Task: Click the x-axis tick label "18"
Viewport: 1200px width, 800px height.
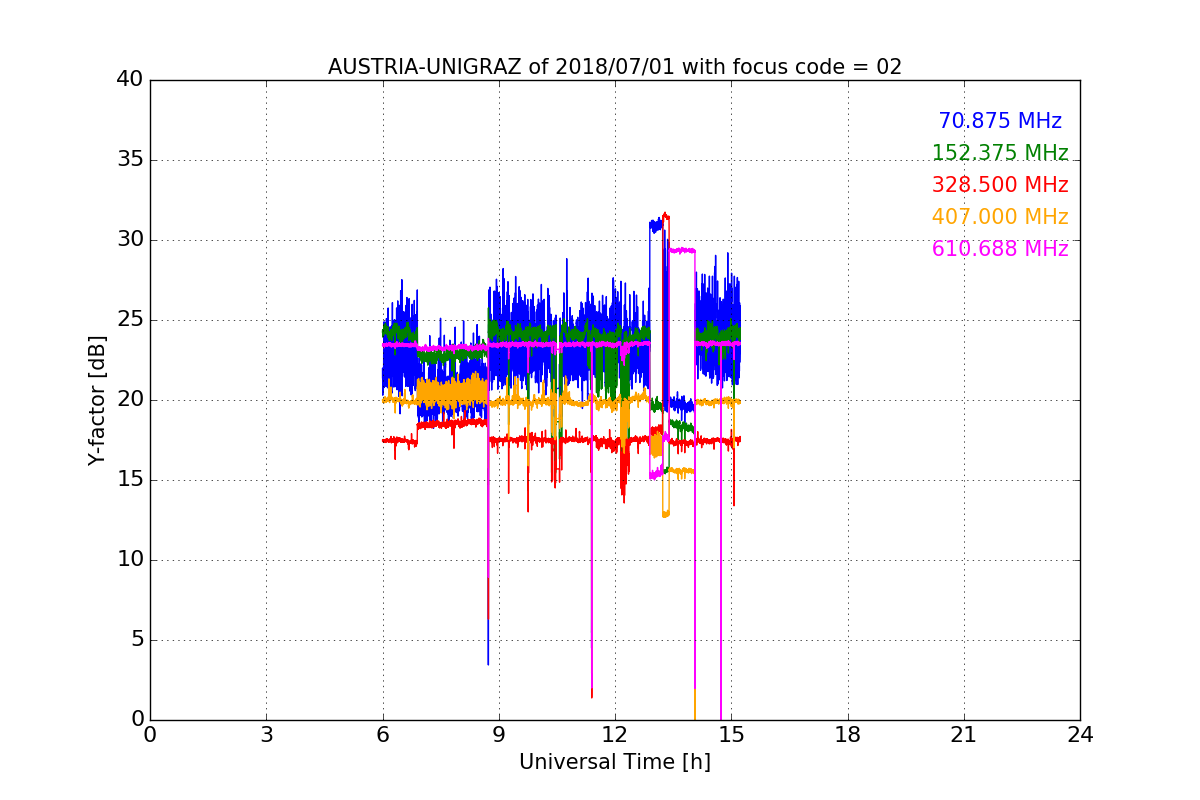Action: tap(848, 734)
